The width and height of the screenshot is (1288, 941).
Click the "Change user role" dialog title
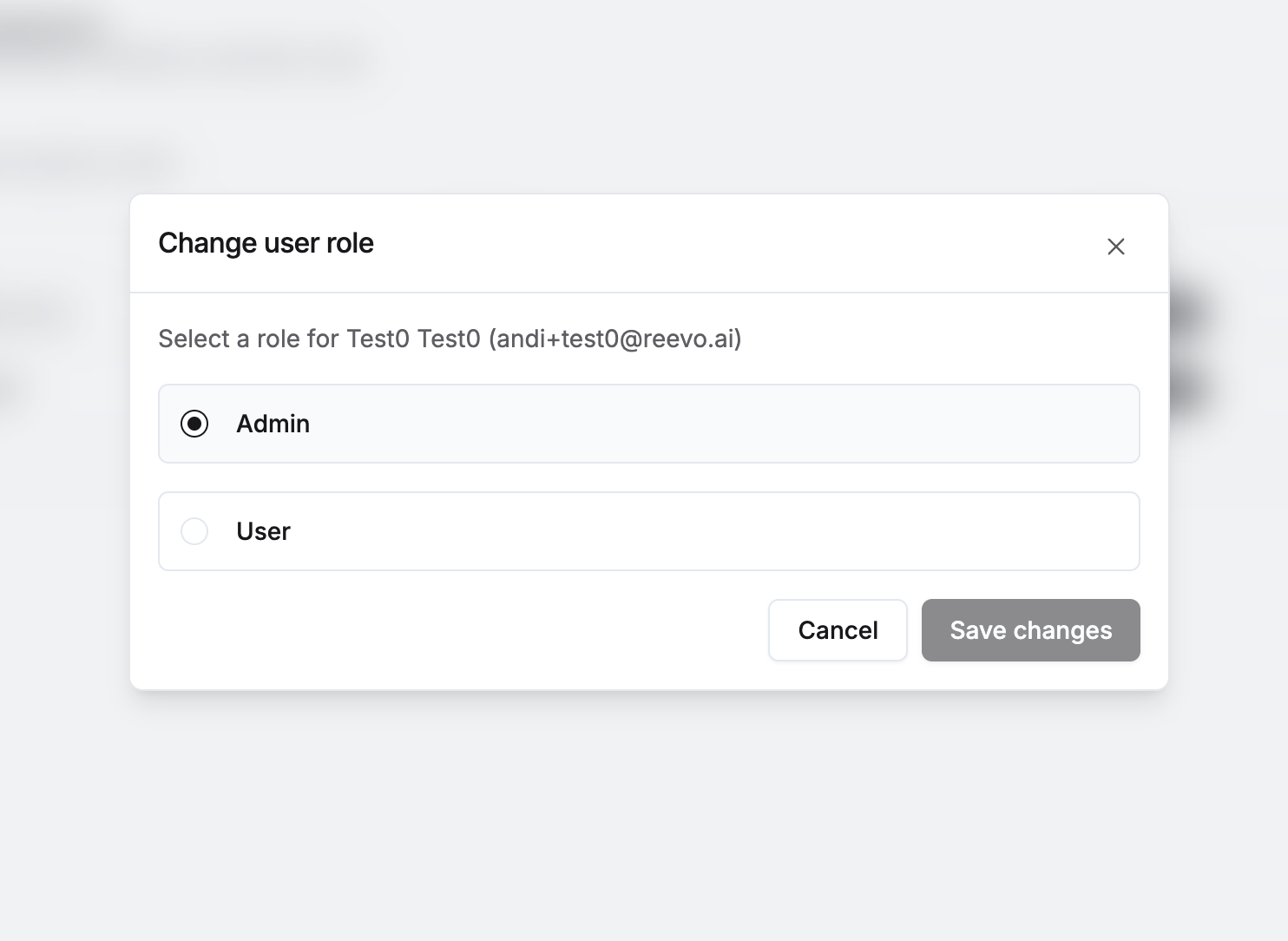266,243
